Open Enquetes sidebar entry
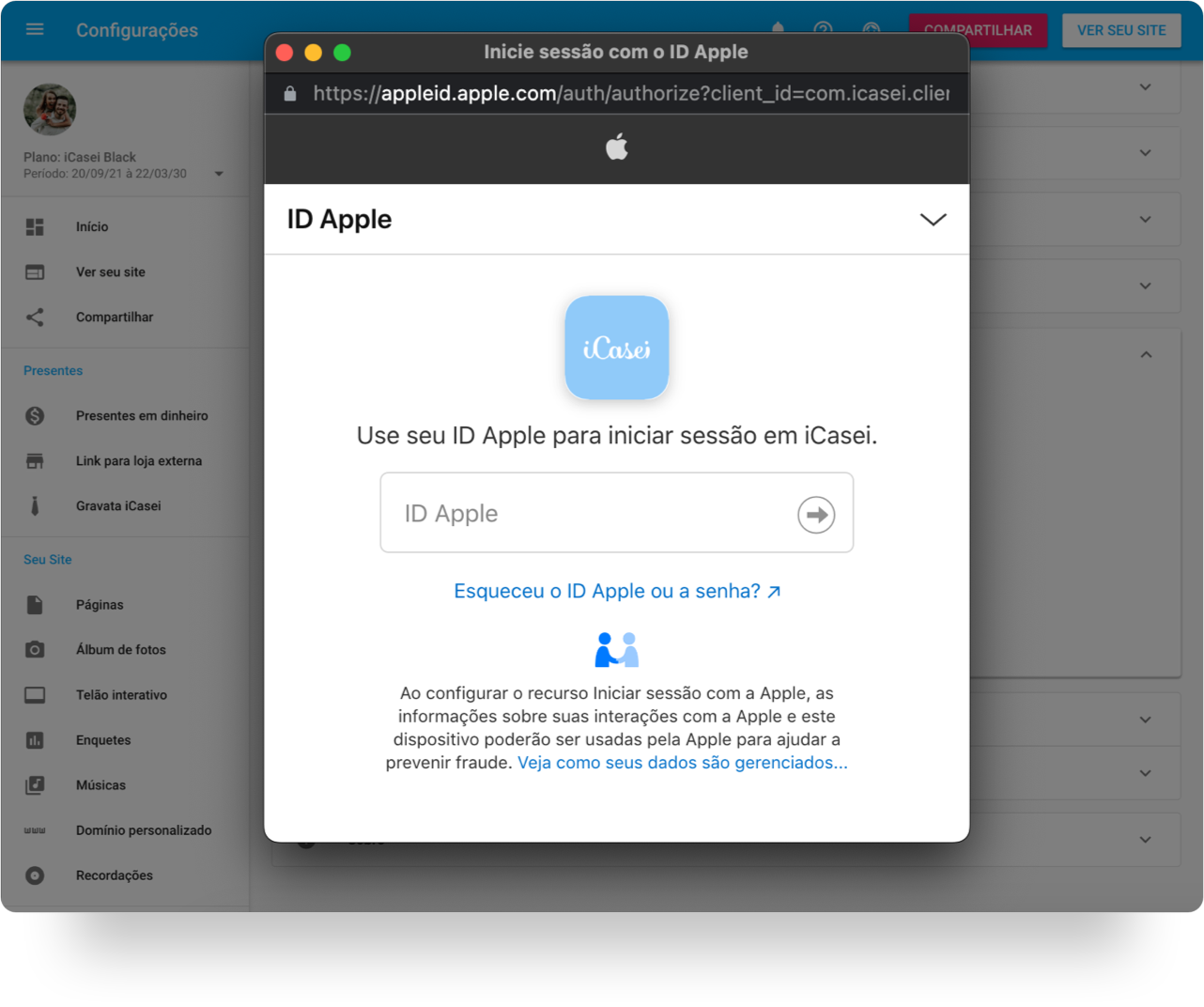This screenshot has width=1204, height=1007. pyautogui.click(x=103, y=740)
